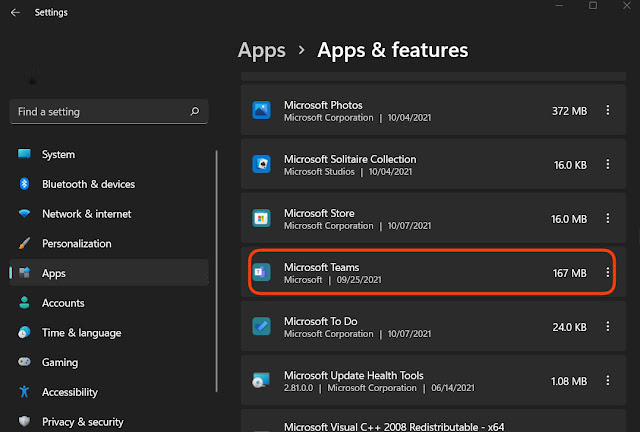640x432 pixels.
Task: Click the Microsoft Update Health Tools icon
Action: click(x=261, y=381)
